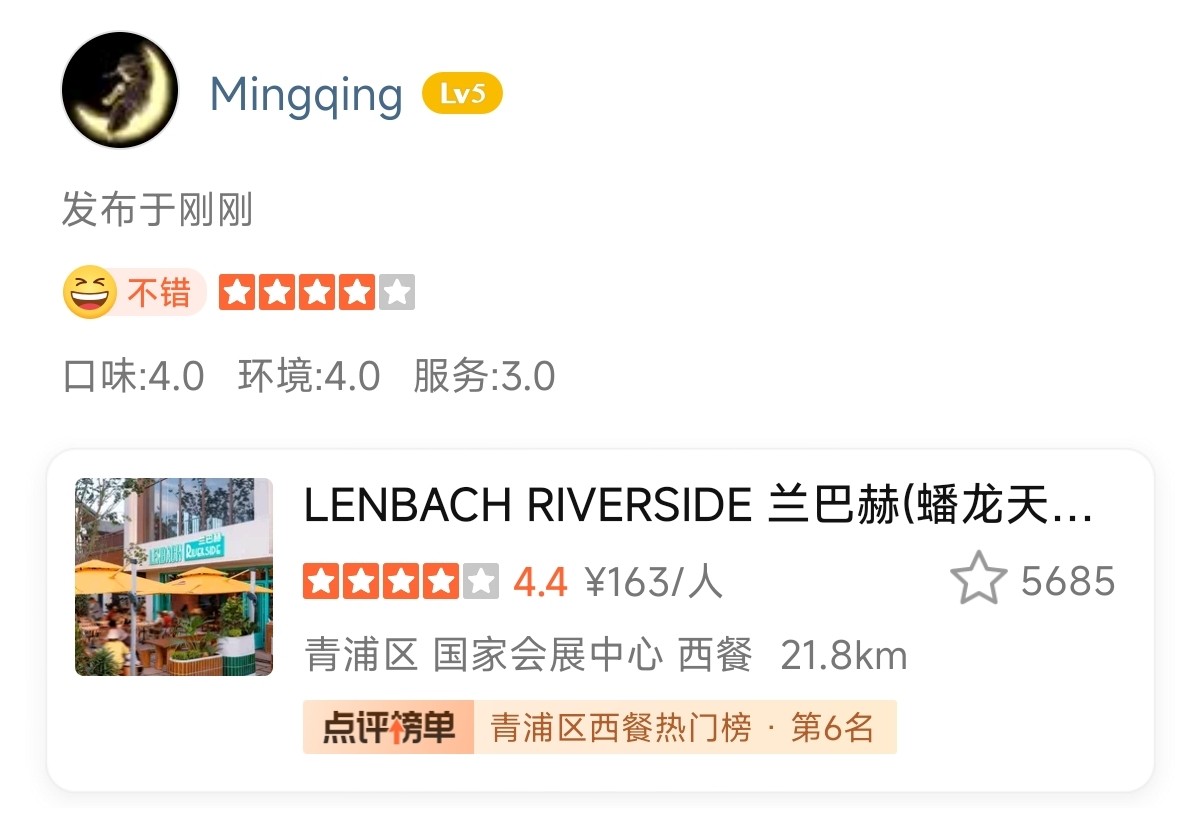
Task: Tap the 不错 rating label
Action: tap(158, 293)
